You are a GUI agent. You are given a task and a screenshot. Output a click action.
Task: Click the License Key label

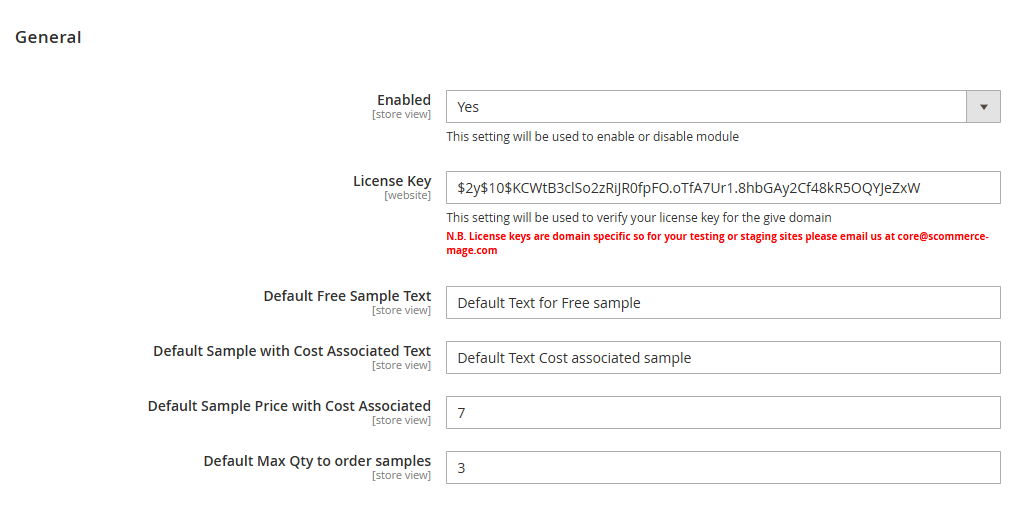tap(391, 181)
